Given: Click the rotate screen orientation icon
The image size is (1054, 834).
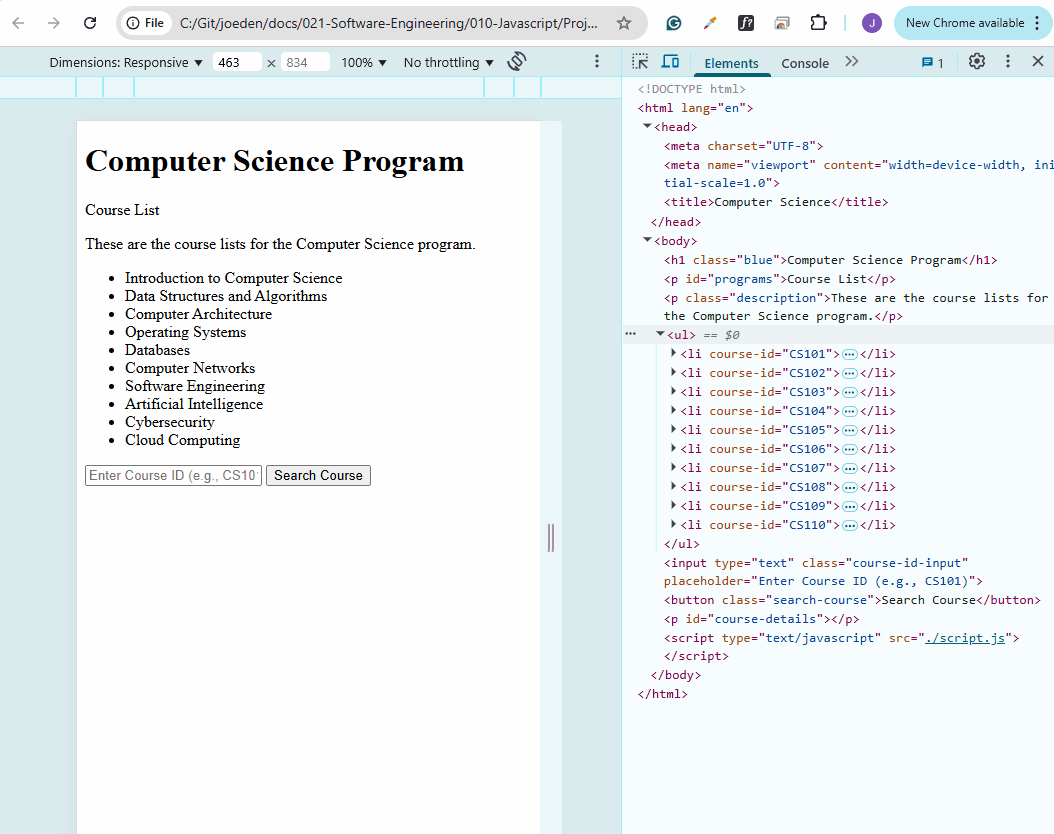Looking at the screenshot, I should tap(517, 62).
